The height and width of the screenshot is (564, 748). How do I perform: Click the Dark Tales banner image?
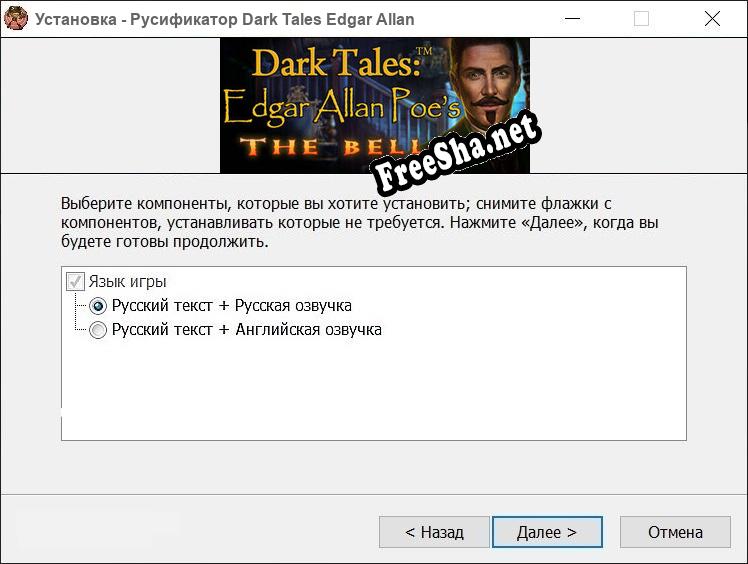(374, 105)
